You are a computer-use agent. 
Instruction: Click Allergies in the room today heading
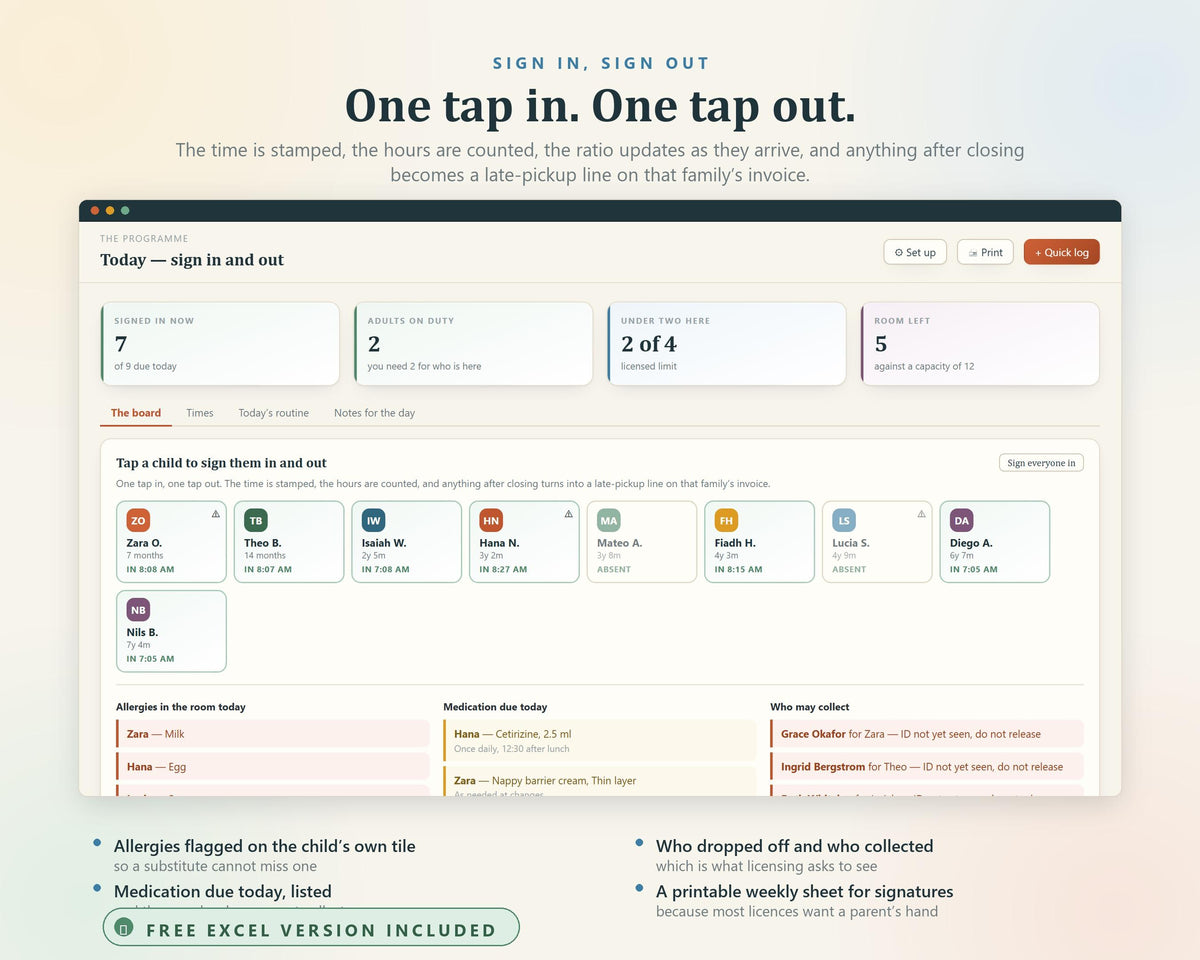181,707
